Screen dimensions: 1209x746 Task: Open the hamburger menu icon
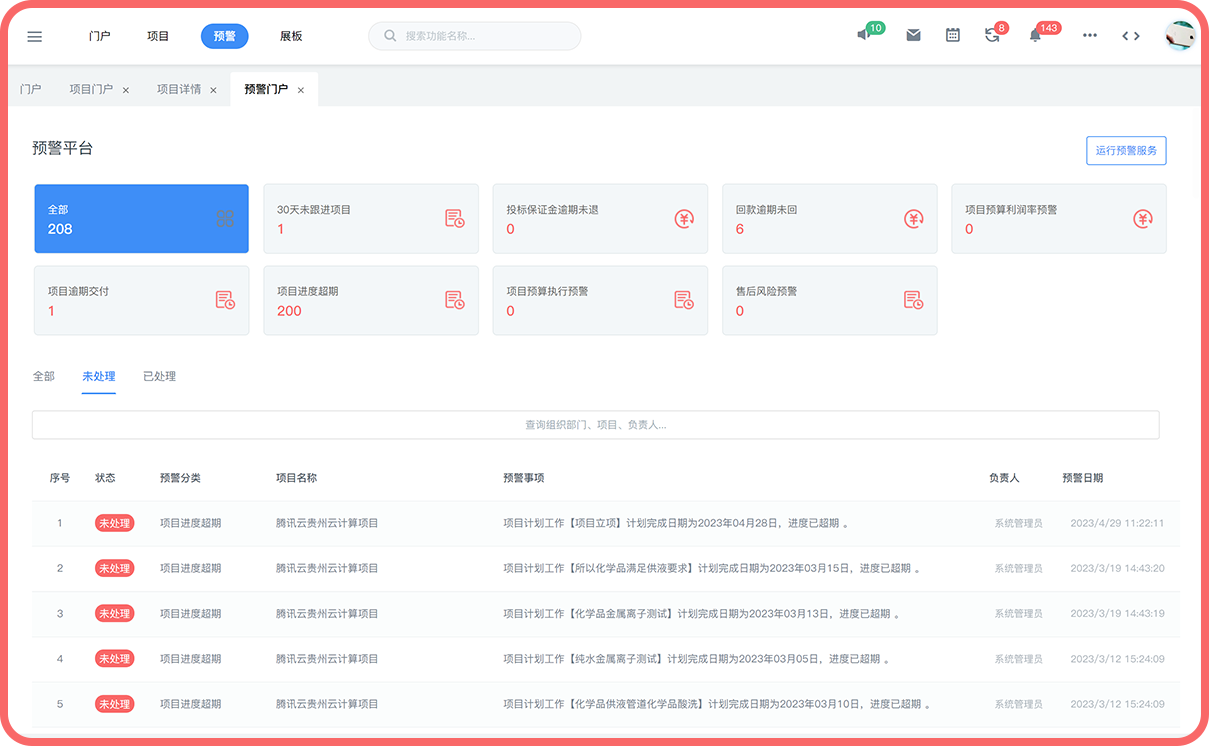point(35,36)
